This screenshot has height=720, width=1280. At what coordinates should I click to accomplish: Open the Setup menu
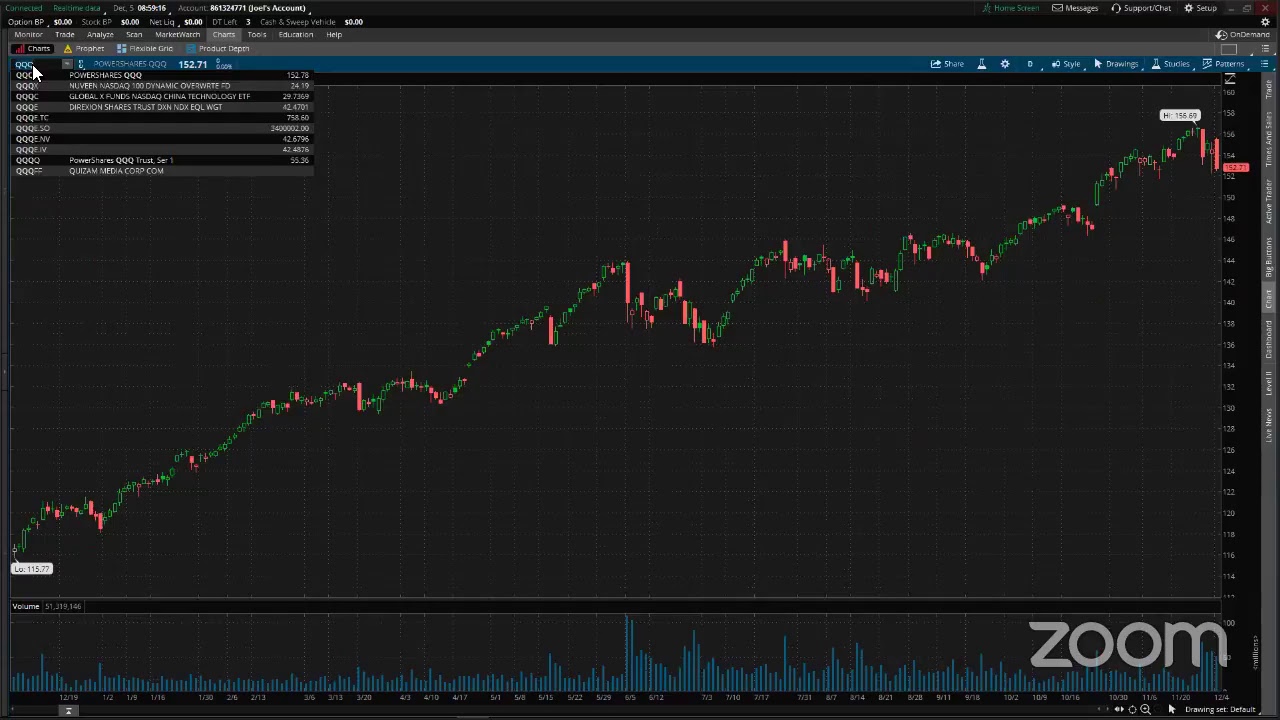pyautogui.click(x=1200, y=8)
